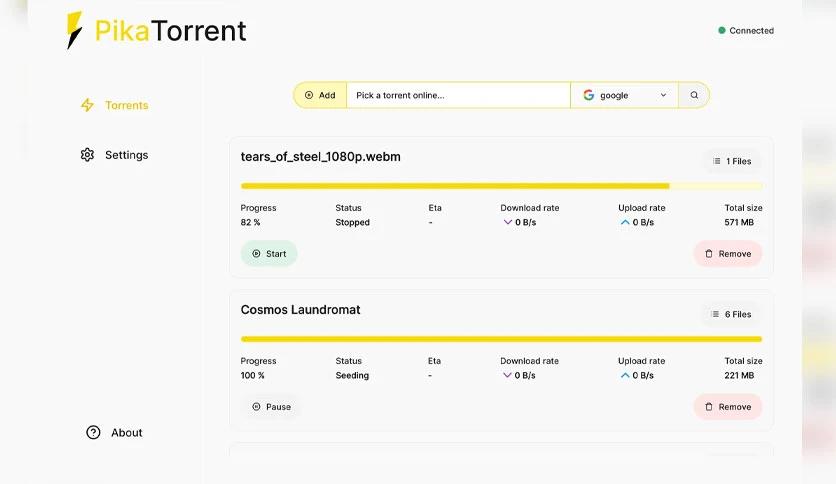Remove the tears_of_steel_1080p.webm torrent
The height and width of the screenshot is (484, 836).
(x=728, y=254)
